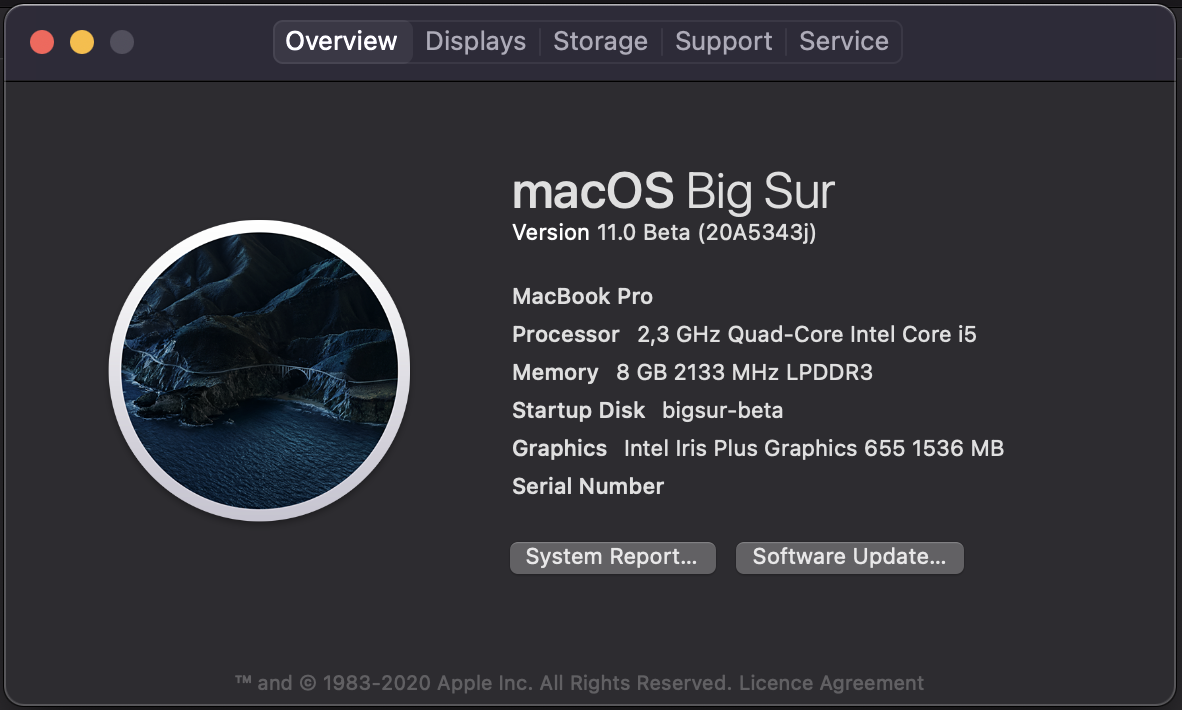Viewport: 1182px width, 710px height.
Task: Show the Service tab
Action: [x=844, y=42]
